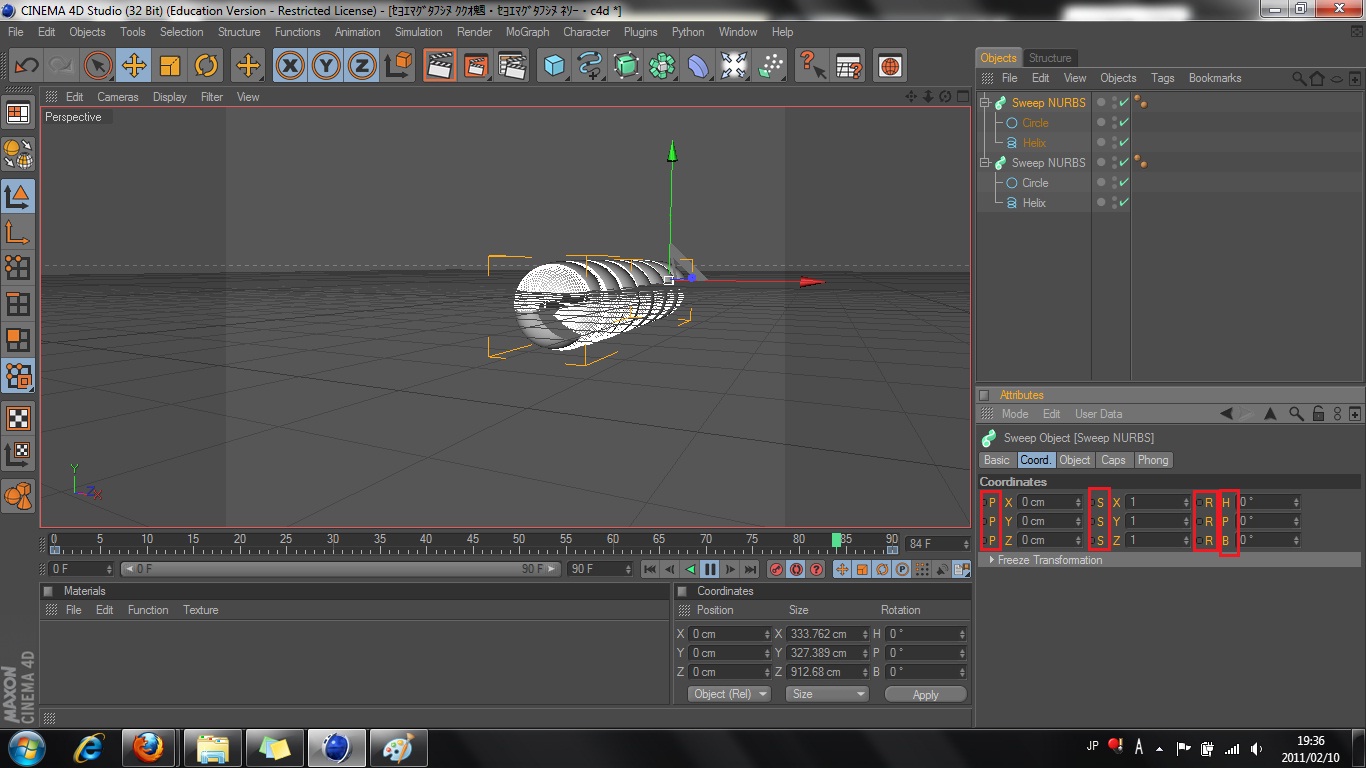Click the green timeline playhead marker
This screenshot has width=1366, height=768.
[x=836, y=540]
